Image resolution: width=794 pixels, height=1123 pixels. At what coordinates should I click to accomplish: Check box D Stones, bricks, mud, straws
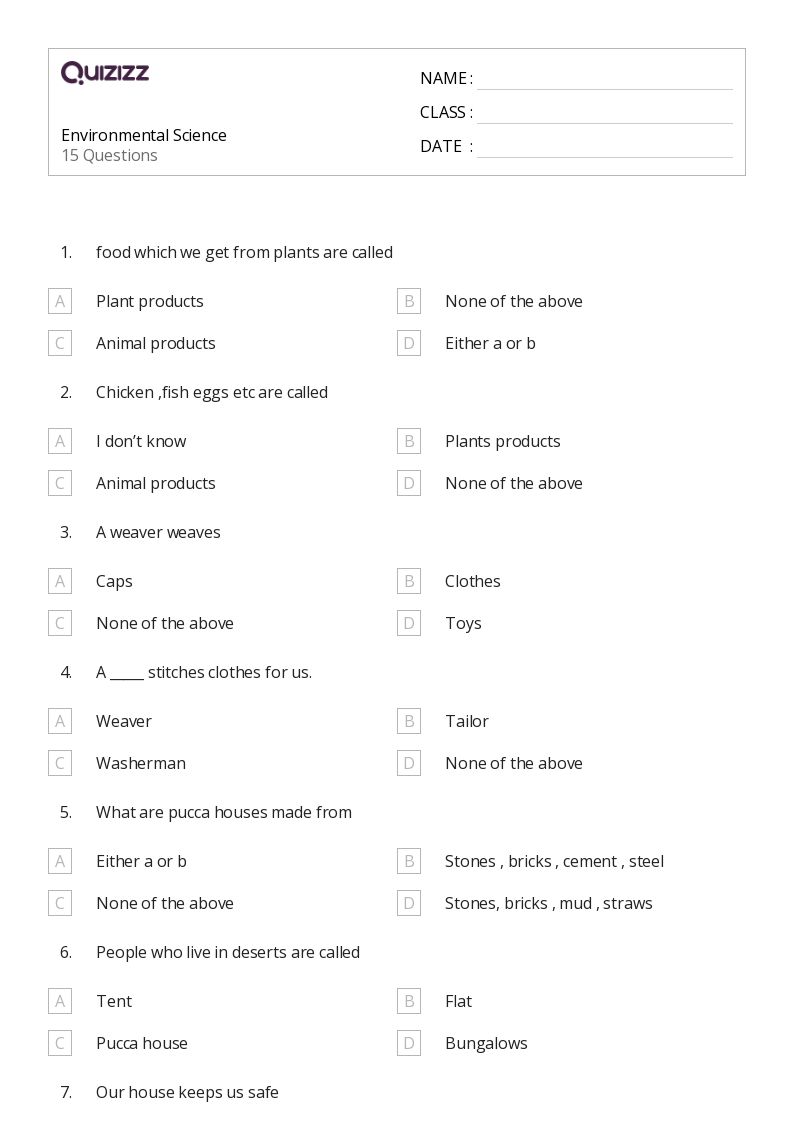click(x=409, y=903)
